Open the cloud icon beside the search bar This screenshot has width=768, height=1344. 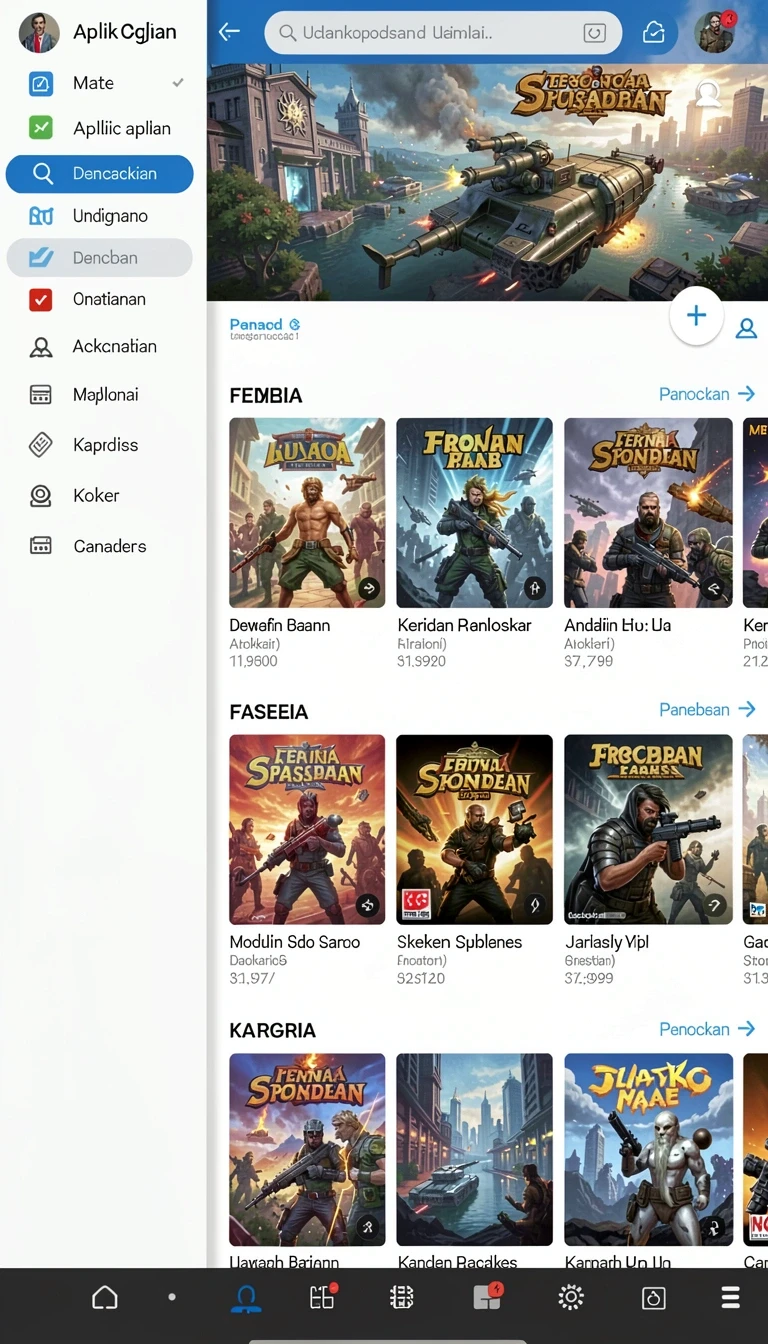(653, 33)
